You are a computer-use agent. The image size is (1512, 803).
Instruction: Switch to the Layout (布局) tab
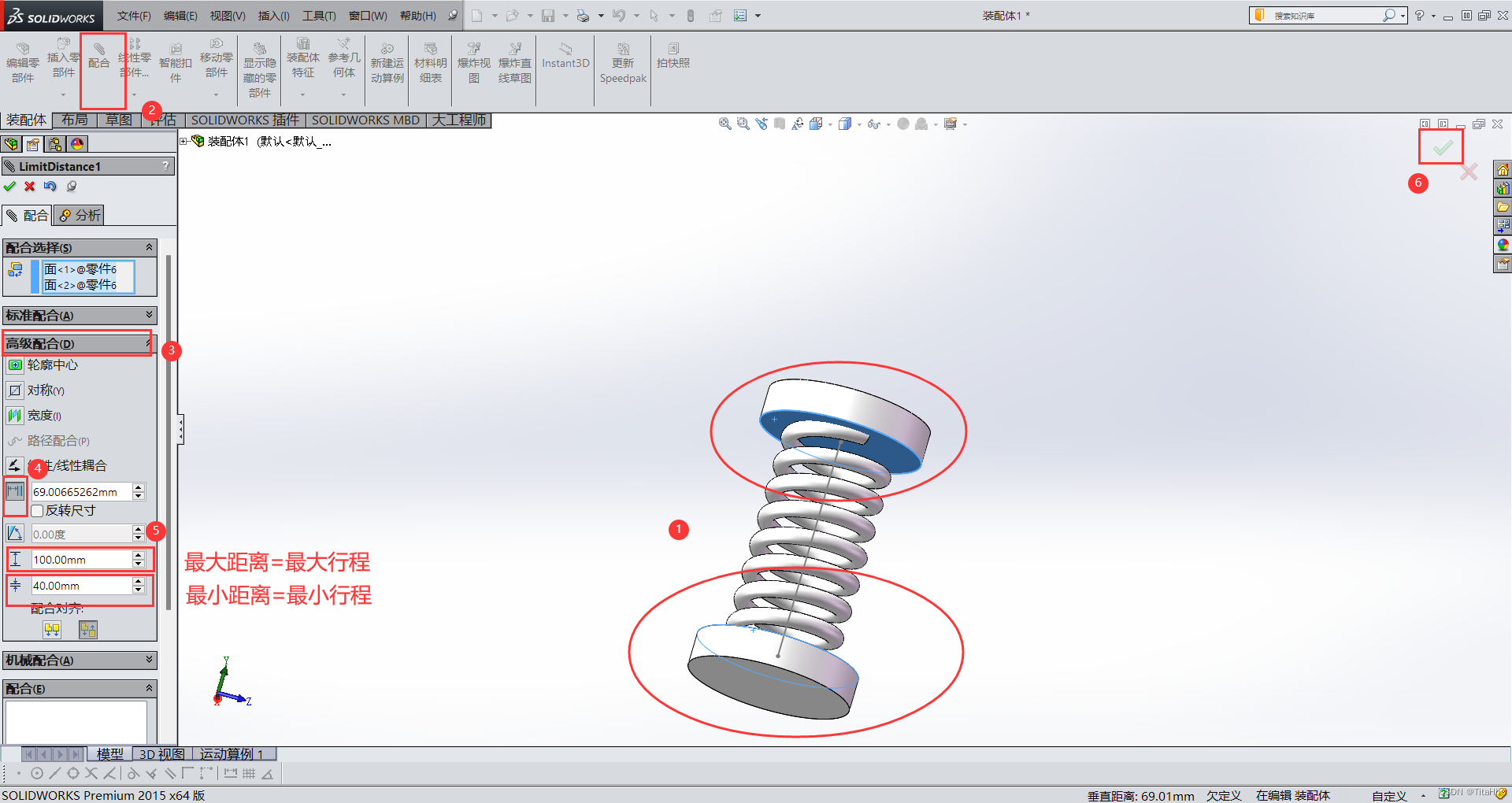[x=75, y=120]
